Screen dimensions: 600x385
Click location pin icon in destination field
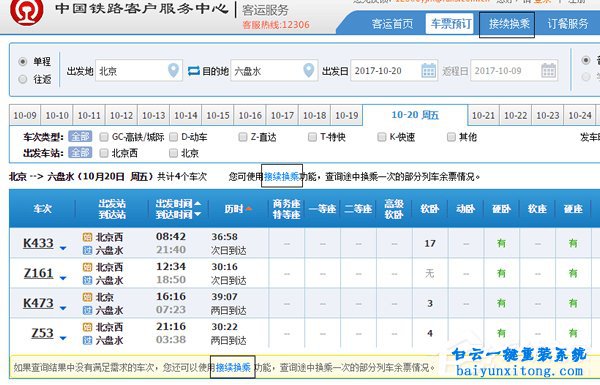(308, 70)
